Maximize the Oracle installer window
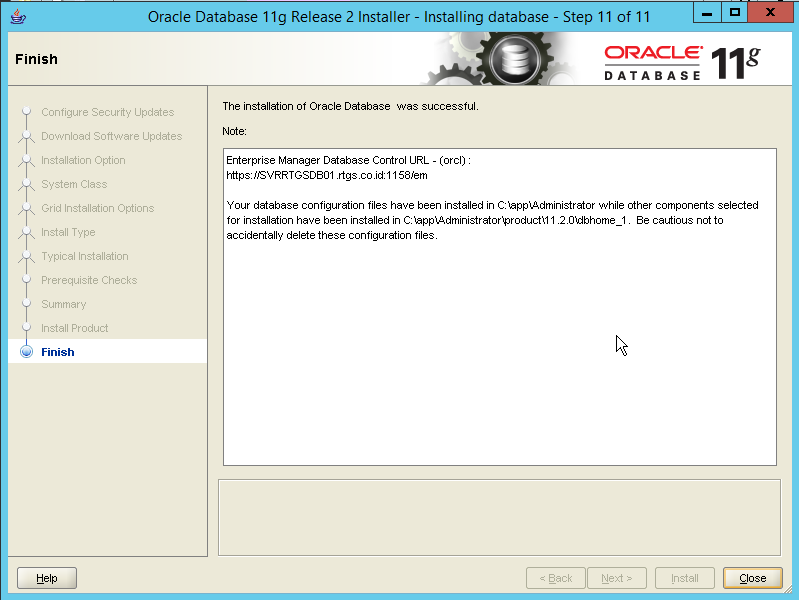This screenshot has height=600, width=799. (x=734, y=13)
